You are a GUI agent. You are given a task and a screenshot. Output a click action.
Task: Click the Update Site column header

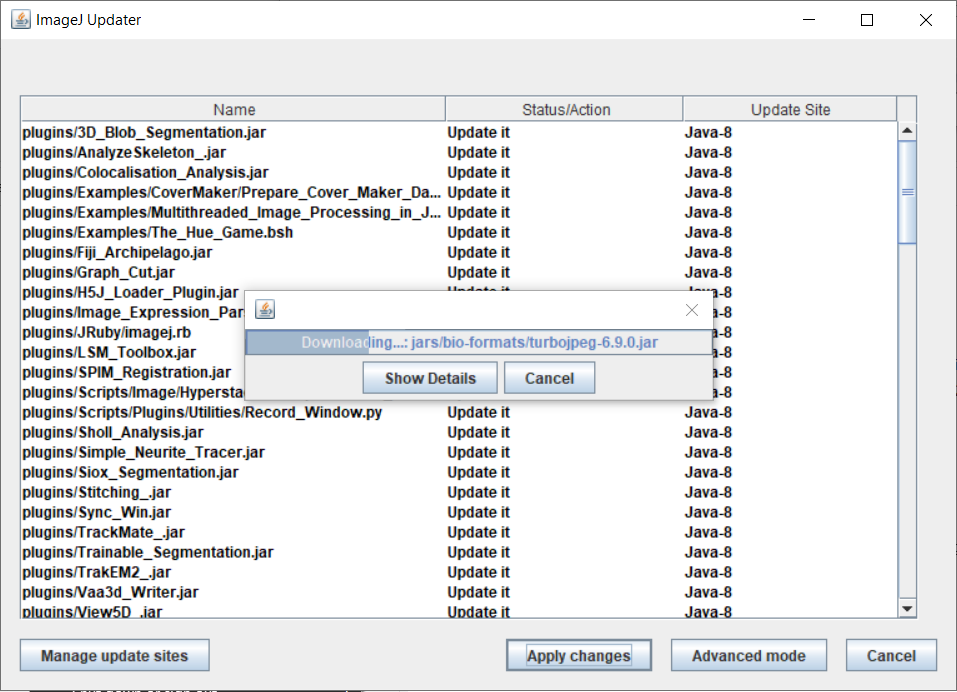pos(790,110)
